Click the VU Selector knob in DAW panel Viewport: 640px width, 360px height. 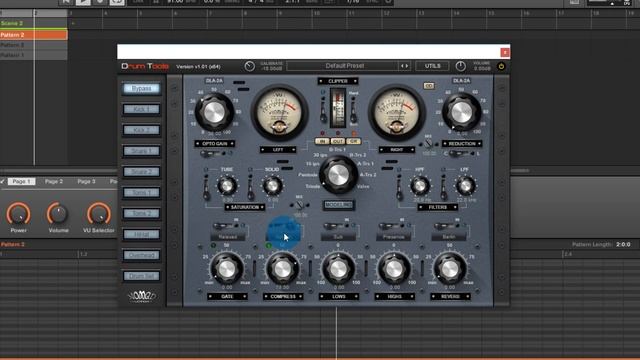[98, 214]
